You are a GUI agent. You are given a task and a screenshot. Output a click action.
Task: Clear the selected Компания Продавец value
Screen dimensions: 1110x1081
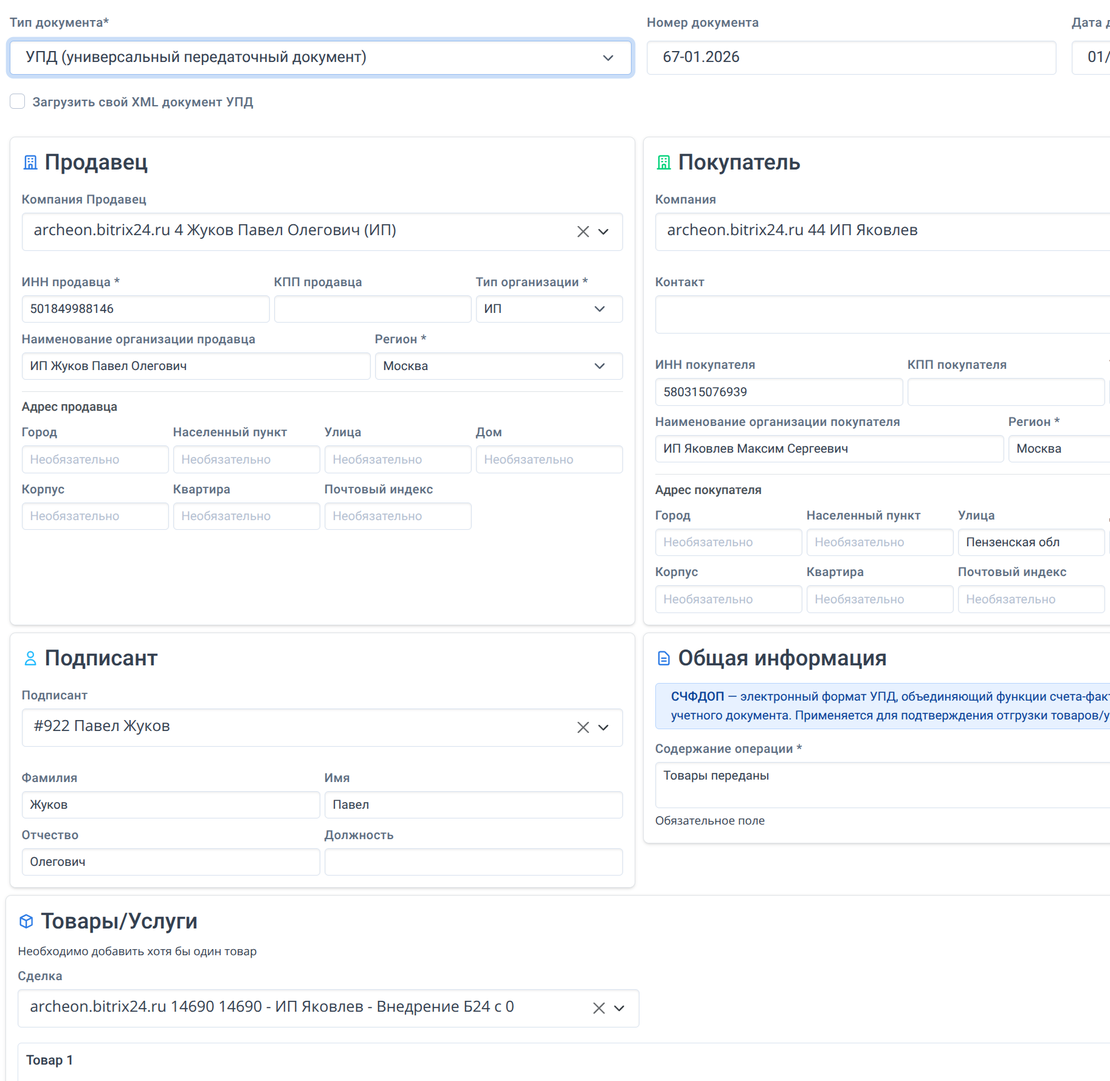(x=583, y=231)
